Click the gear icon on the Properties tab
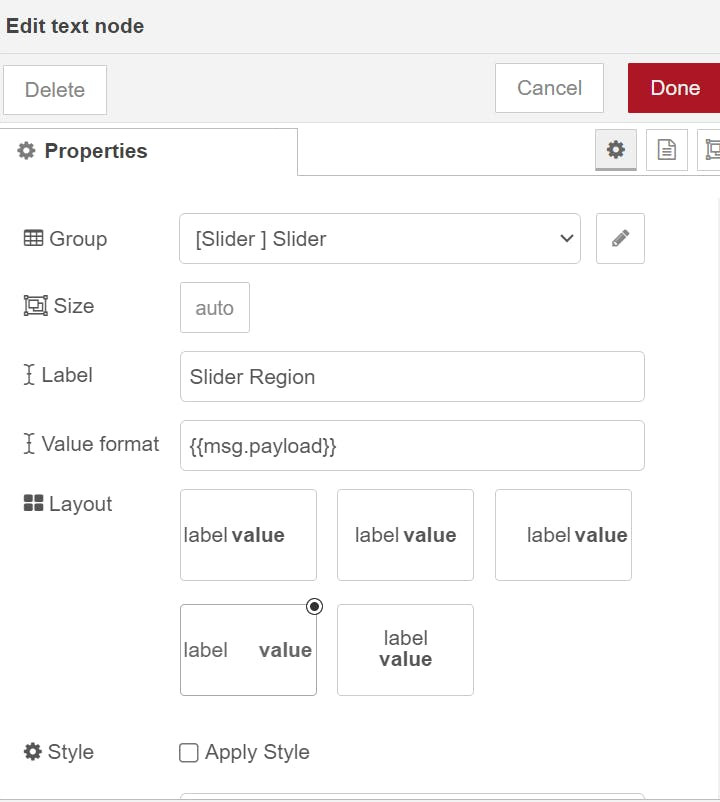This screenshot has width=720, height=802. click(26, 151)
